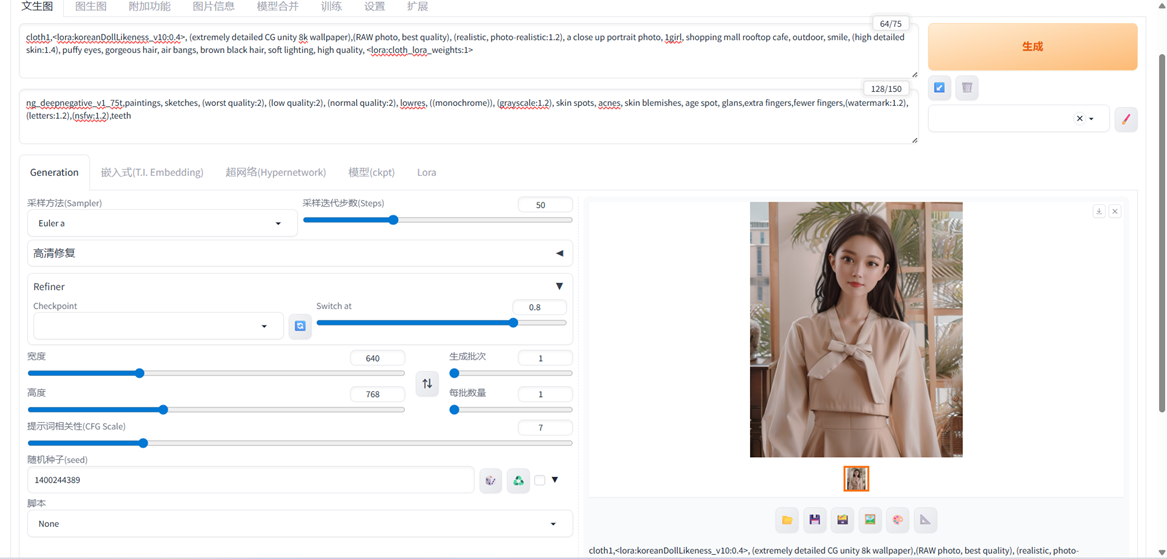Expand the 高清修复 section

tap(300, 253)
